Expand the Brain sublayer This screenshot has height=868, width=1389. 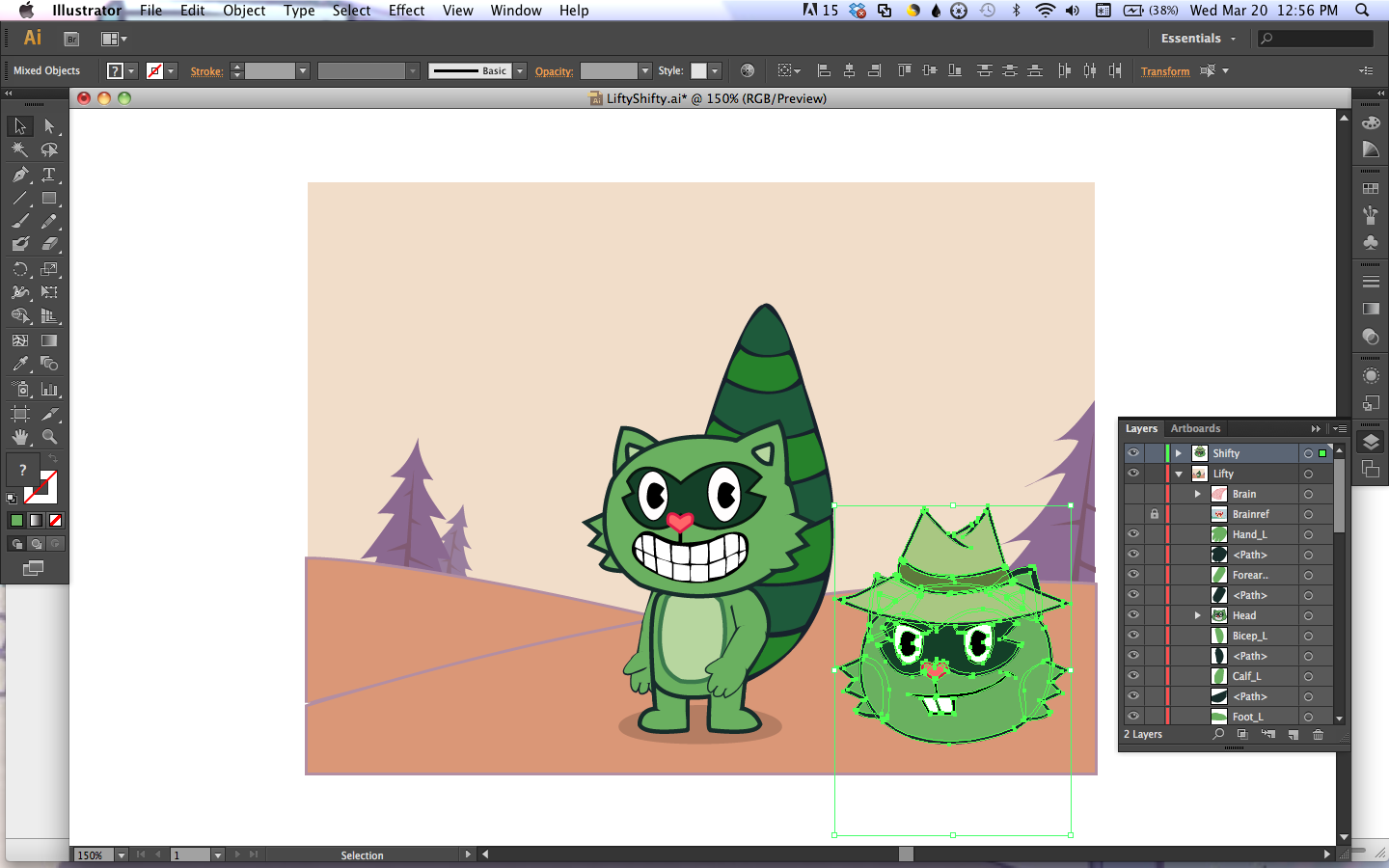[1198, 494]
